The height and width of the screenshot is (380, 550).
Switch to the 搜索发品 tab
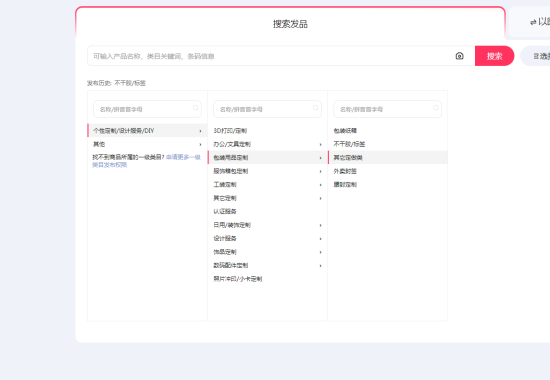(x=290, y=24)
